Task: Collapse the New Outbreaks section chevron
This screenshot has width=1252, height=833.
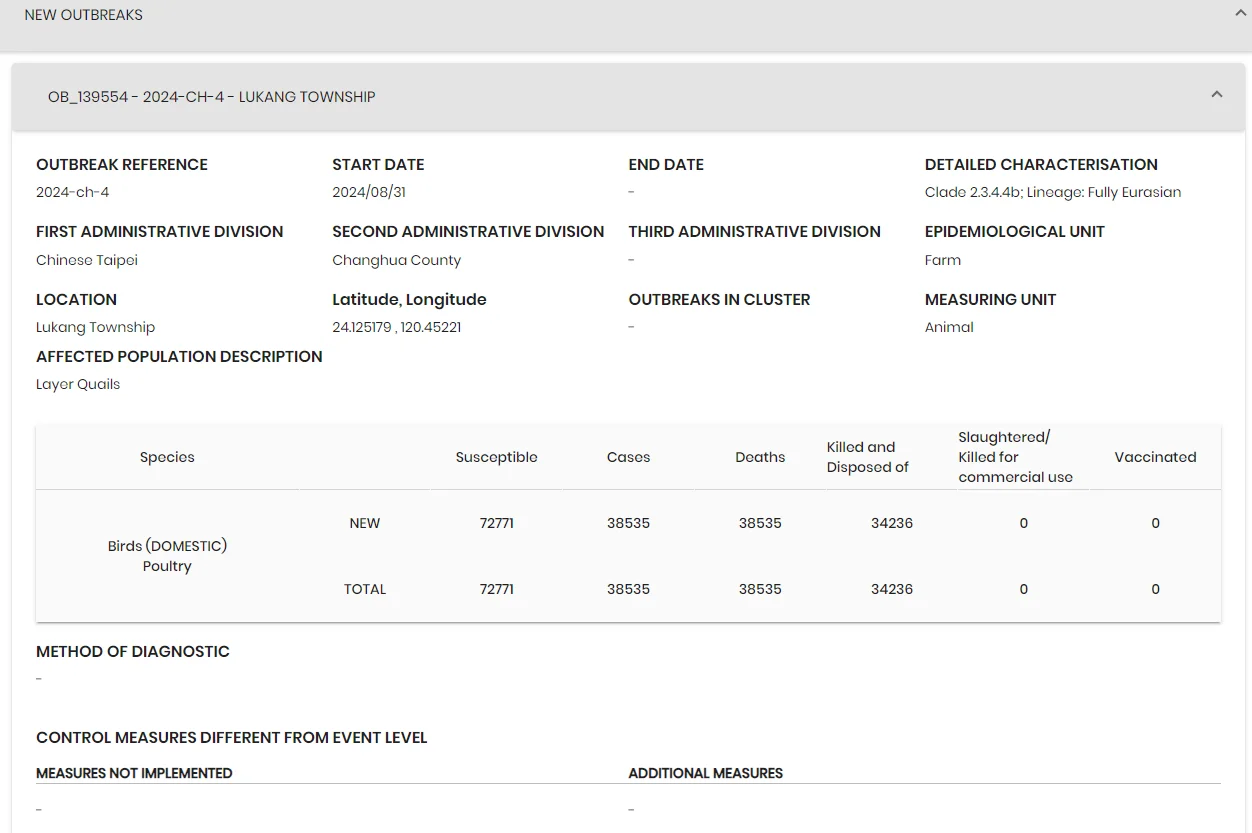Action: (1240, 14)
